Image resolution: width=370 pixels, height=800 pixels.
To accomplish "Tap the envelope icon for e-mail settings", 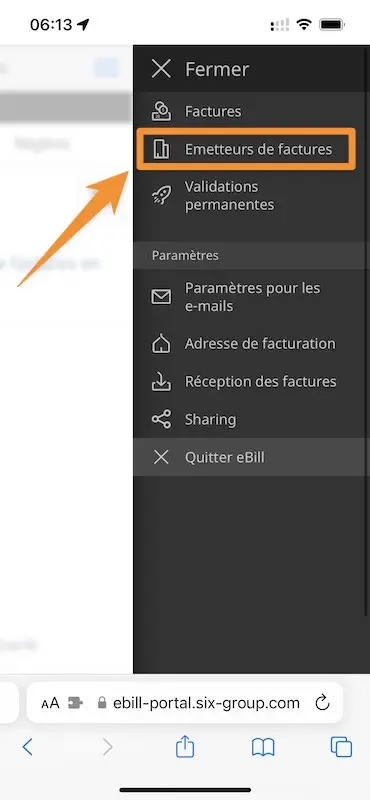I will (x=161, y=297).
